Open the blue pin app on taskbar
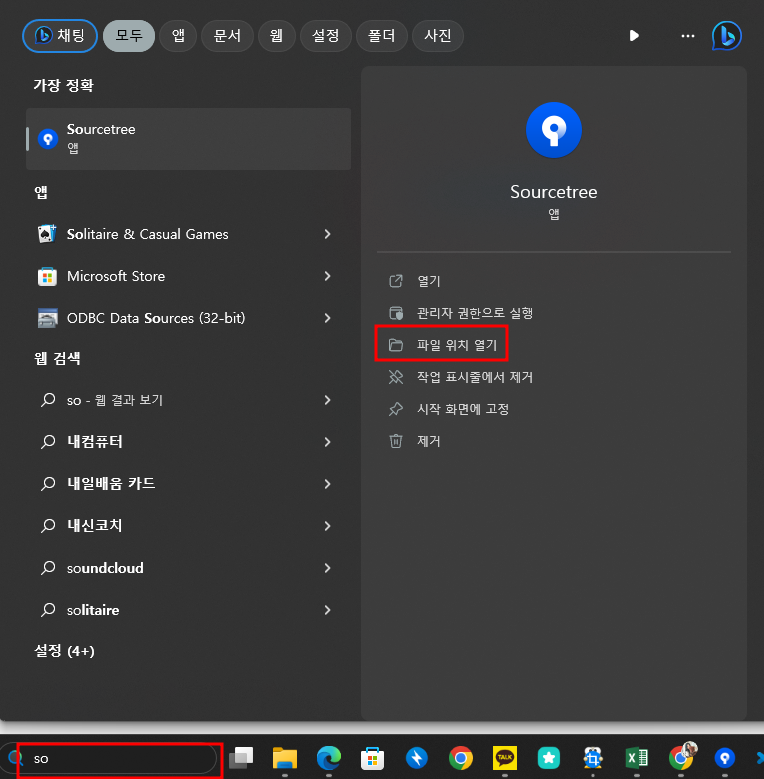764x779 pixels. [x=416, y=758]
